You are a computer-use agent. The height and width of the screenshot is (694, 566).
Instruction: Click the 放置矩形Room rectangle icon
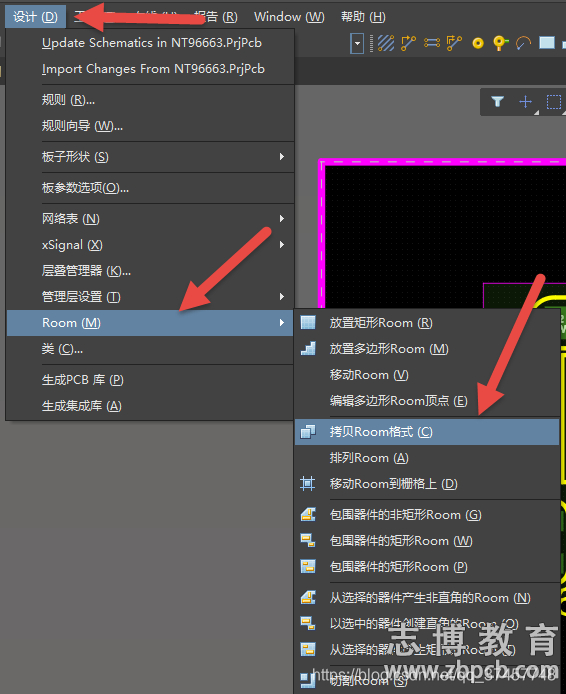[x=308, y=323]
